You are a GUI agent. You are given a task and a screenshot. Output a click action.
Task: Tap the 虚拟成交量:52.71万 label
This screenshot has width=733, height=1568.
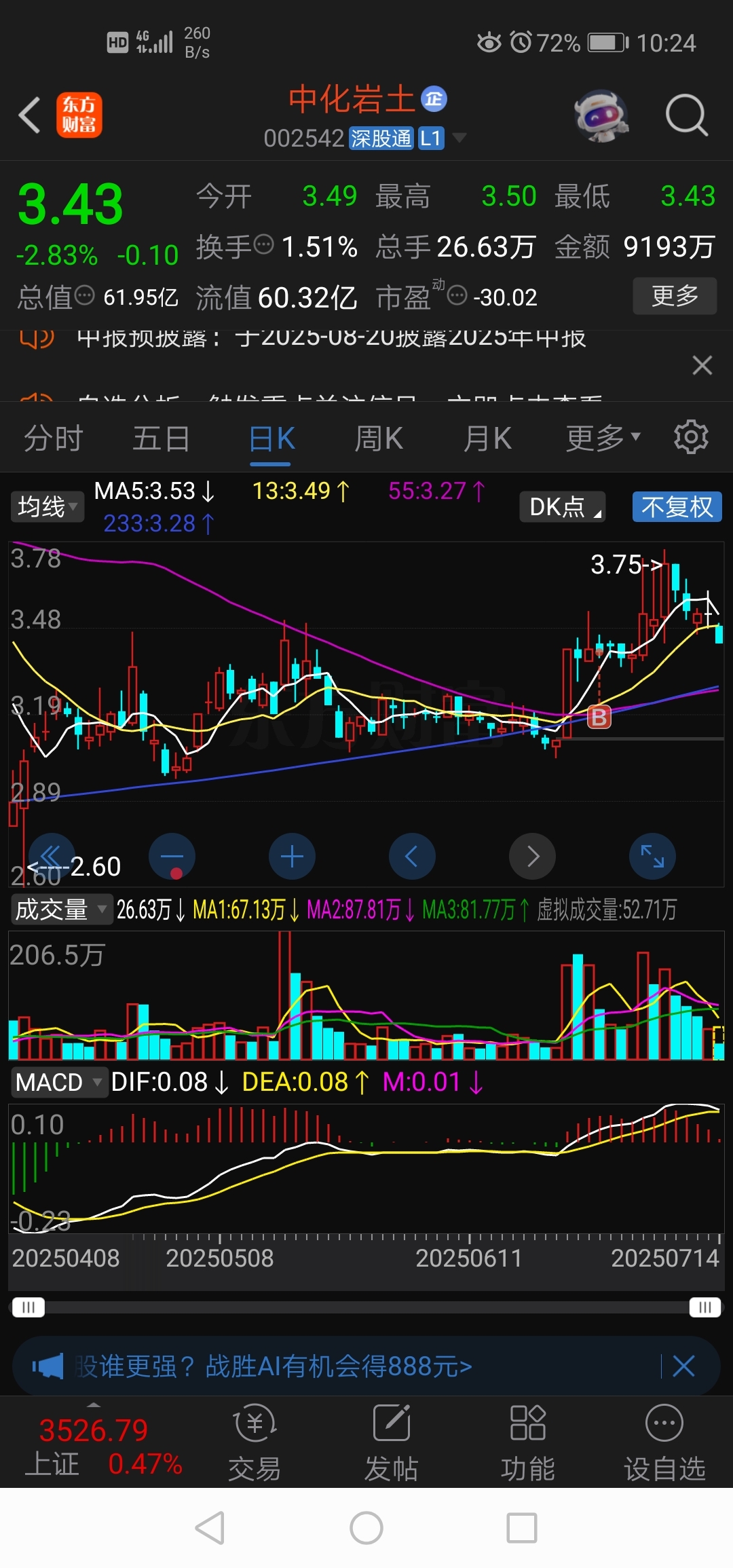click(607, 910)
